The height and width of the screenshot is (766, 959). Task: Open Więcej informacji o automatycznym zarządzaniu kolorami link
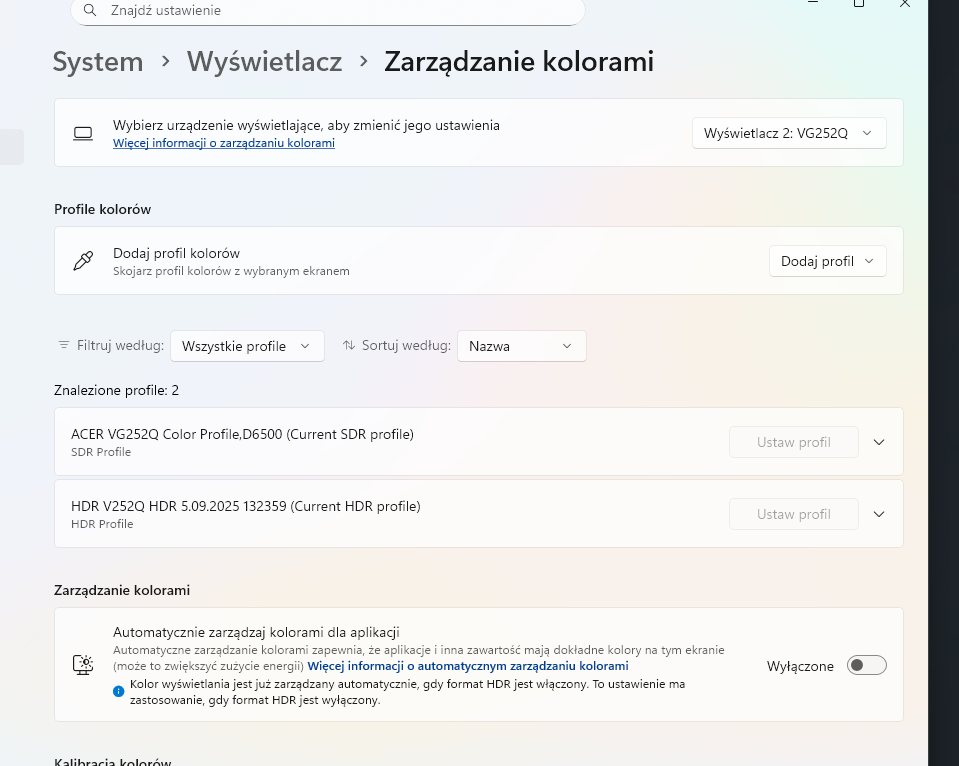[x=468, y=666]
